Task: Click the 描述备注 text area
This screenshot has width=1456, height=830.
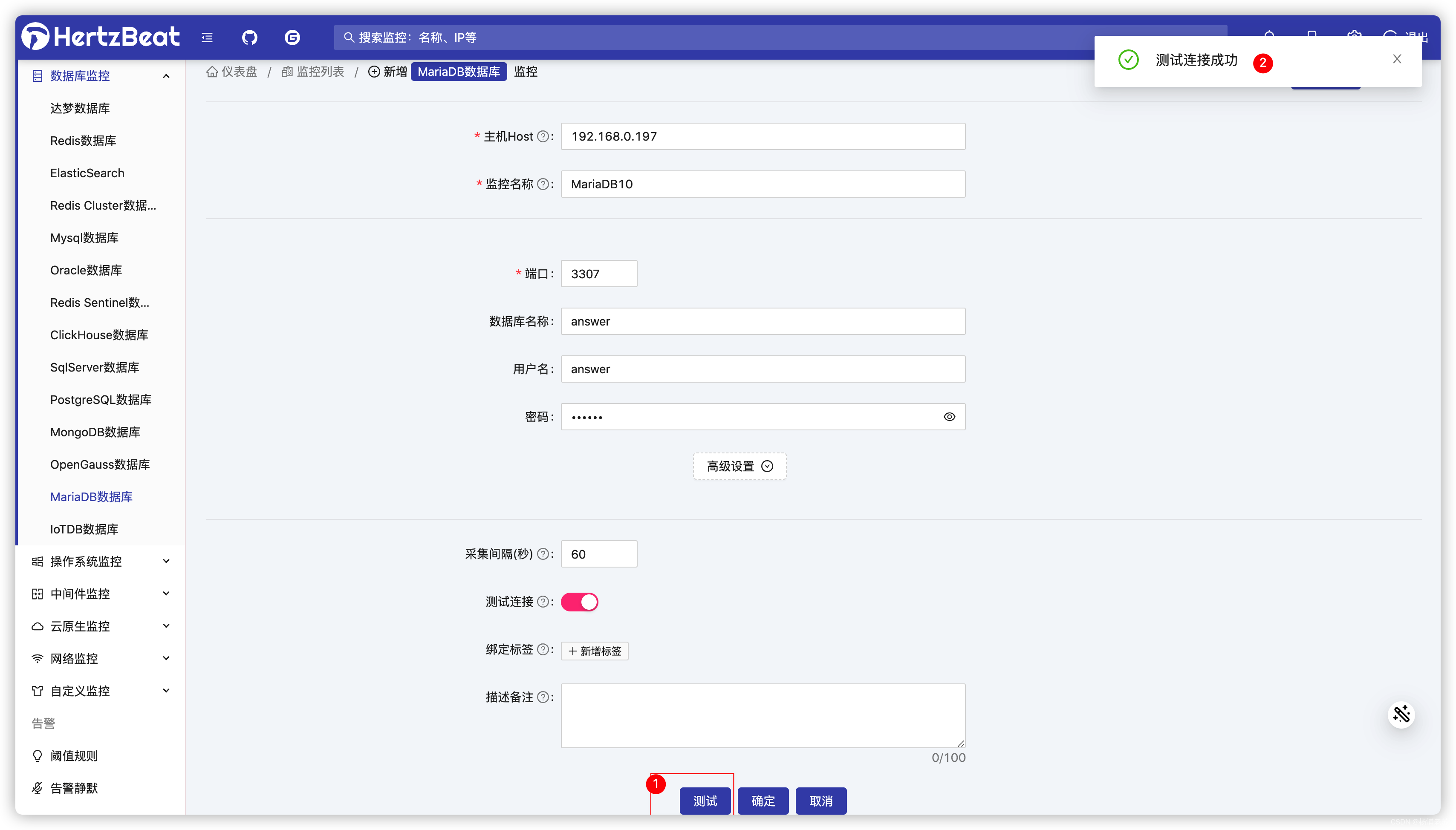Action: click(763, 715)
